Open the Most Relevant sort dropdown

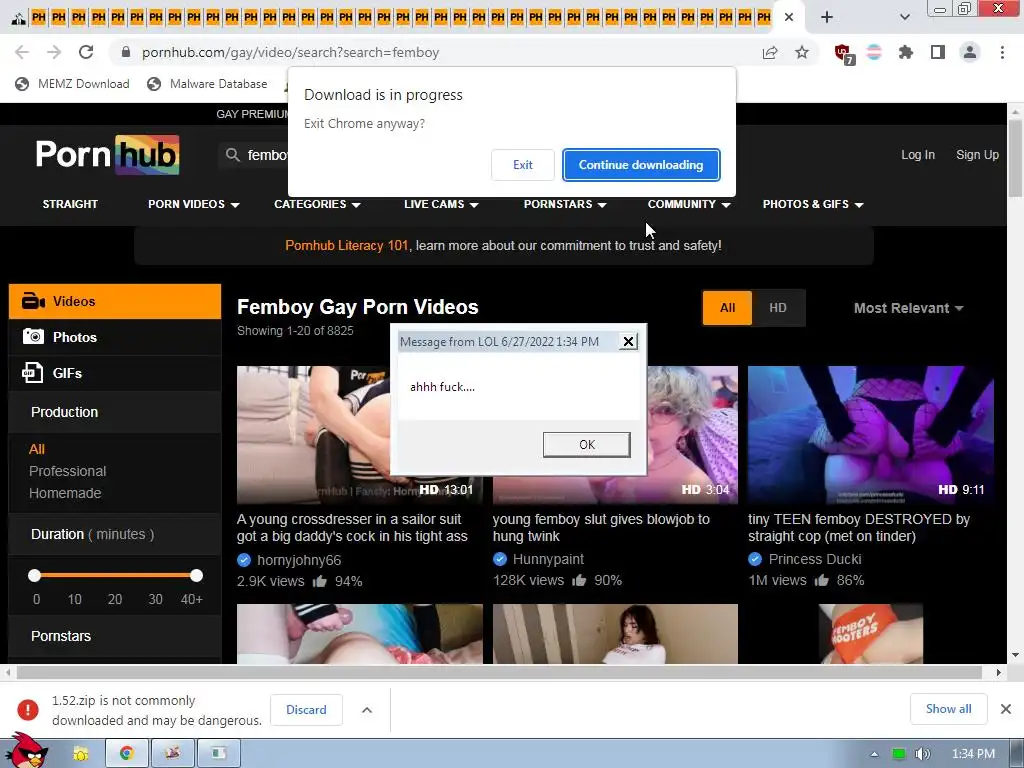pos(908,308)
